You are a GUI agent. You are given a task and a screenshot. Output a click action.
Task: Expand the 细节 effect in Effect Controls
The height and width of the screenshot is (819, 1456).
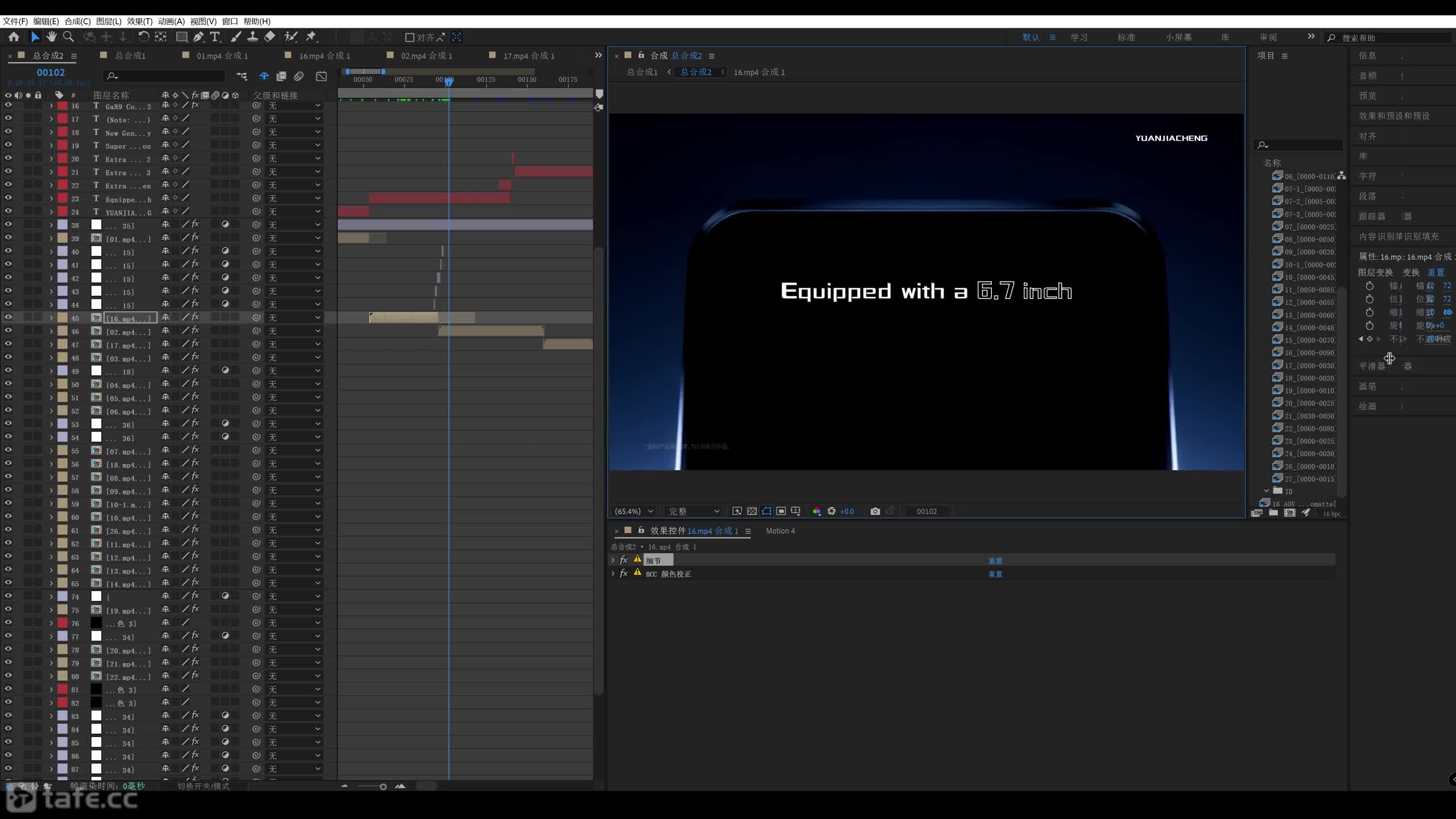coord(613,560)
